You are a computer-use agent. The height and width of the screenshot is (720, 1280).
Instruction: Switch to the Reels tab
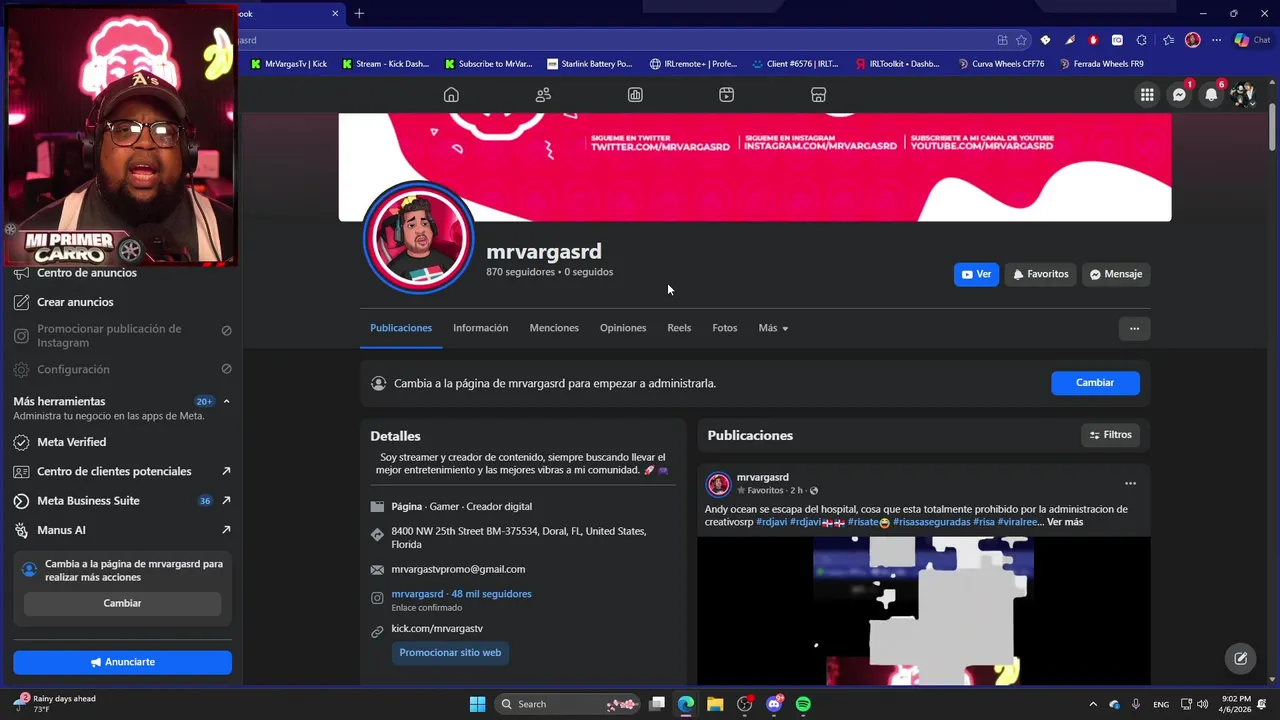point(679,328)
